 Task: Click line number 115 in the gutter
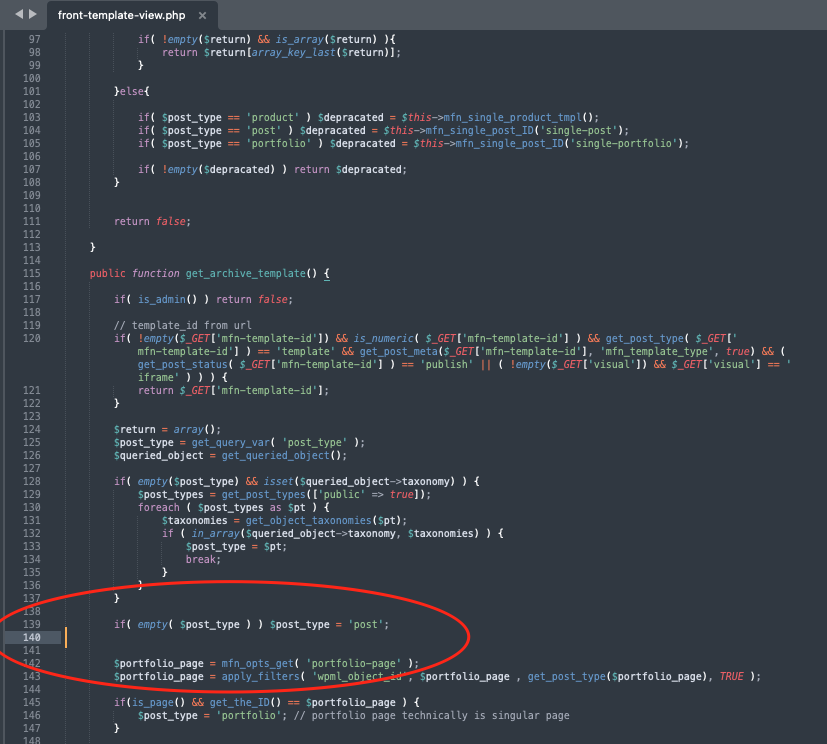pyautogui.click(x=30, y=273)
